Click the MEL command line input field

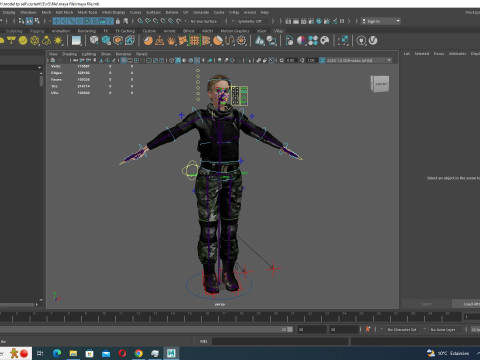(x=280, y=341)
